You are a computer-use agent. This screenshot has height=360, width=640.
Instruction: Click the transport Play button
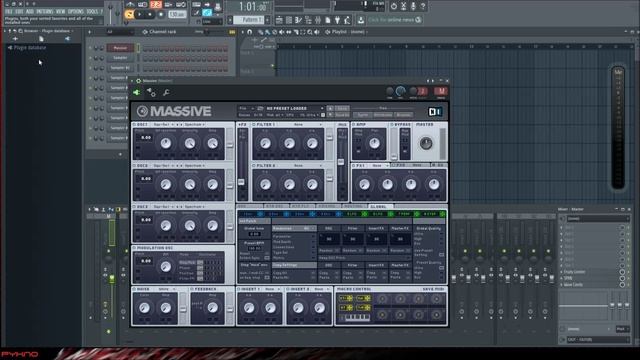tap(140, 14)
